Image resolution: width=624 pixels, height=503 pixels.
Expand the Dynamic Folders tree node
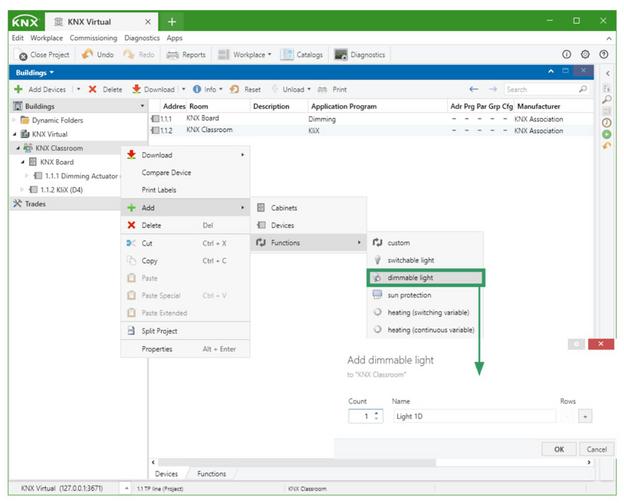tap(12, 119)
